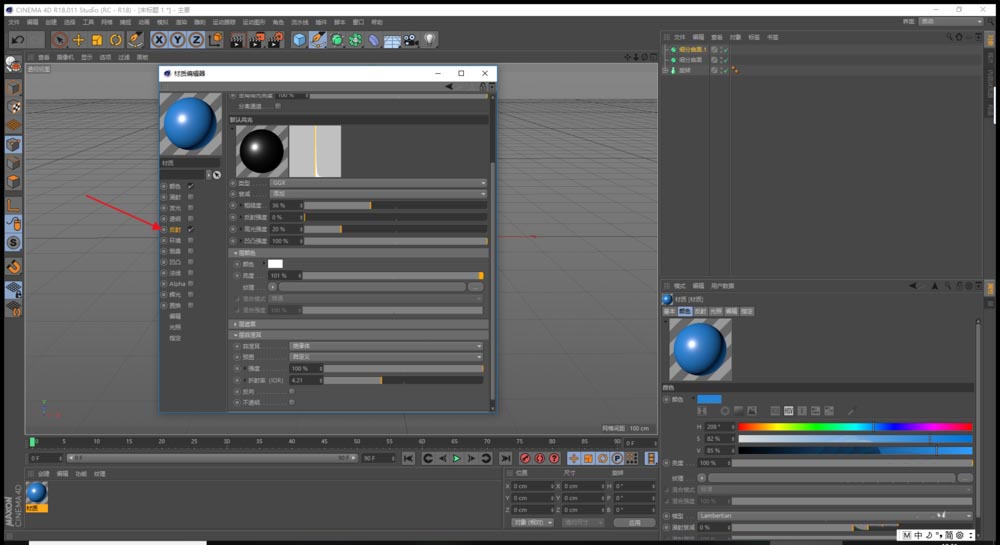
Task: Select the Rotate tool in the toolbar
Action: tap(116, 40)
